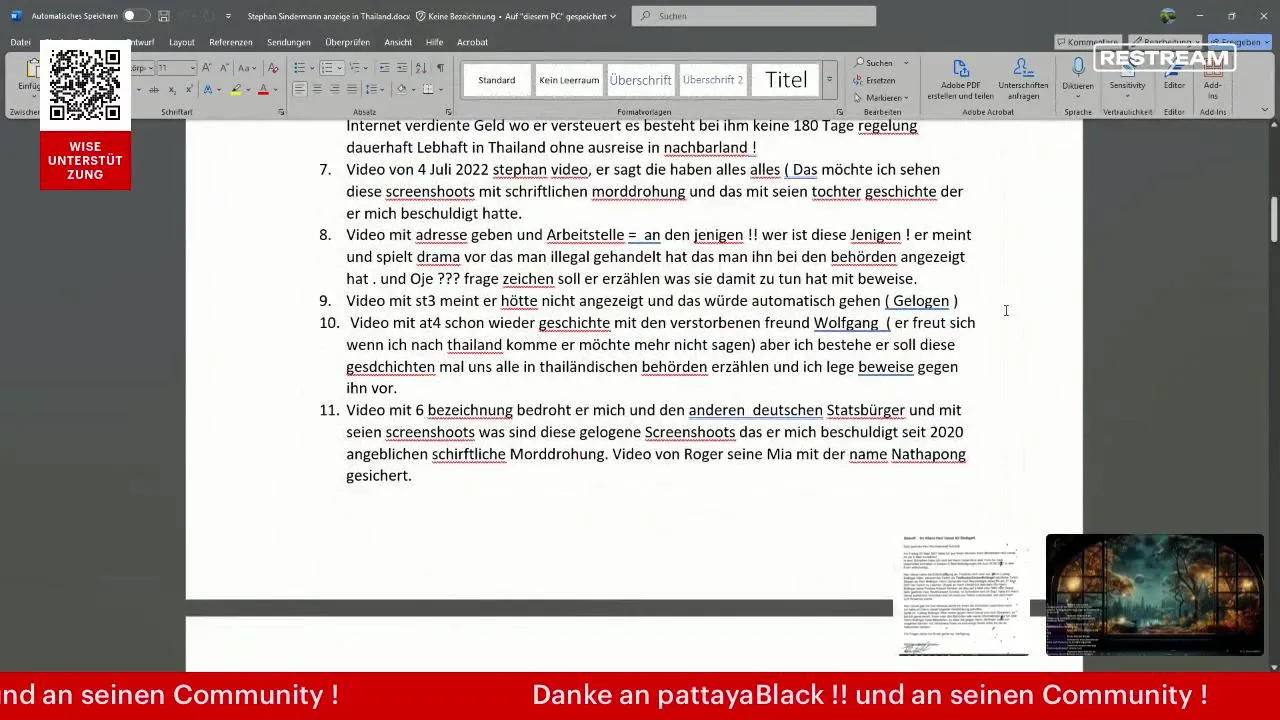Click the vertical document scrollbar thumb
Screen dimensions: 1280x720
coord(1274,219)
